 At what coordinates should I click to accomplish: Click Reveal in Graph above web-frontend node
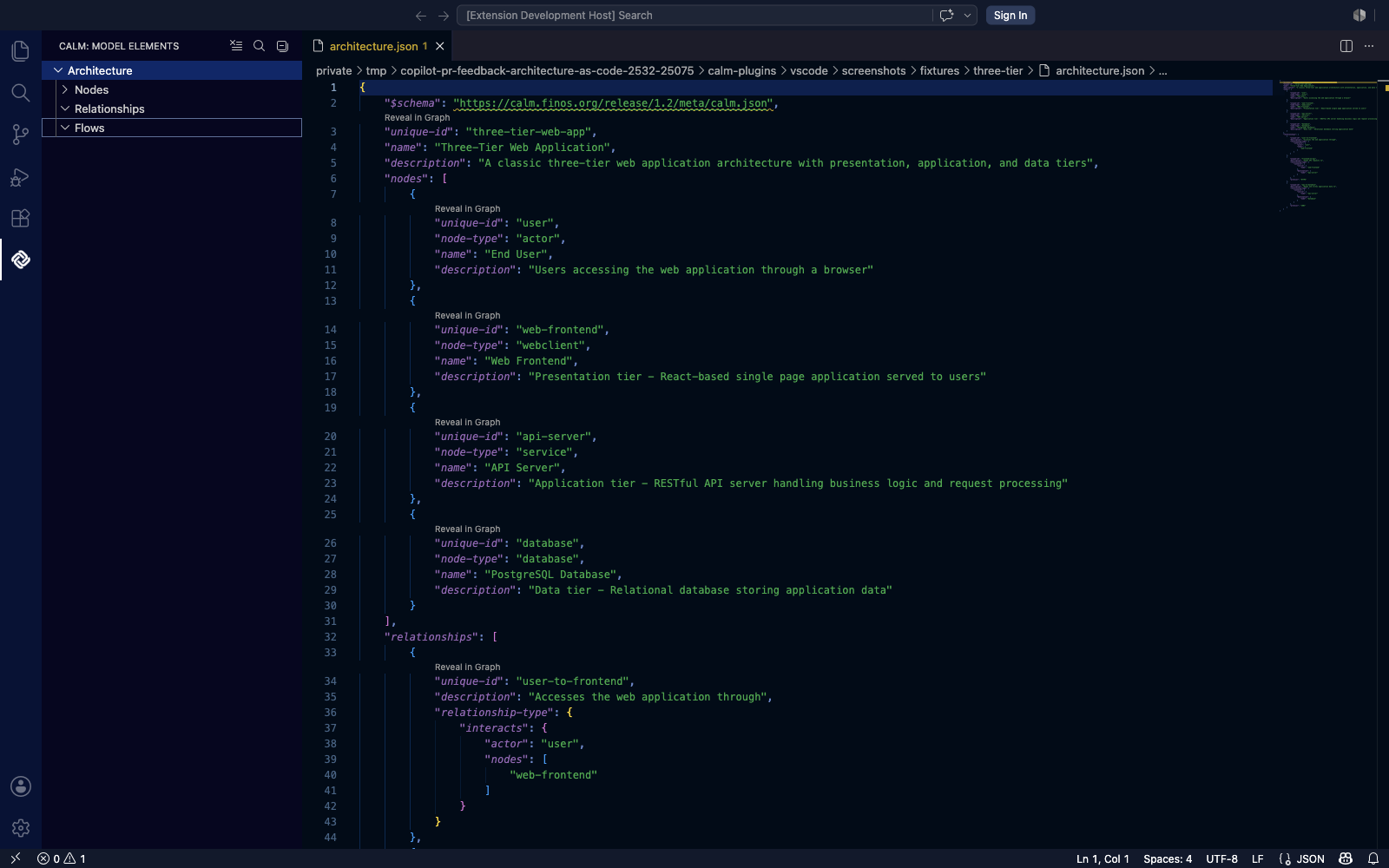[468, 316]
